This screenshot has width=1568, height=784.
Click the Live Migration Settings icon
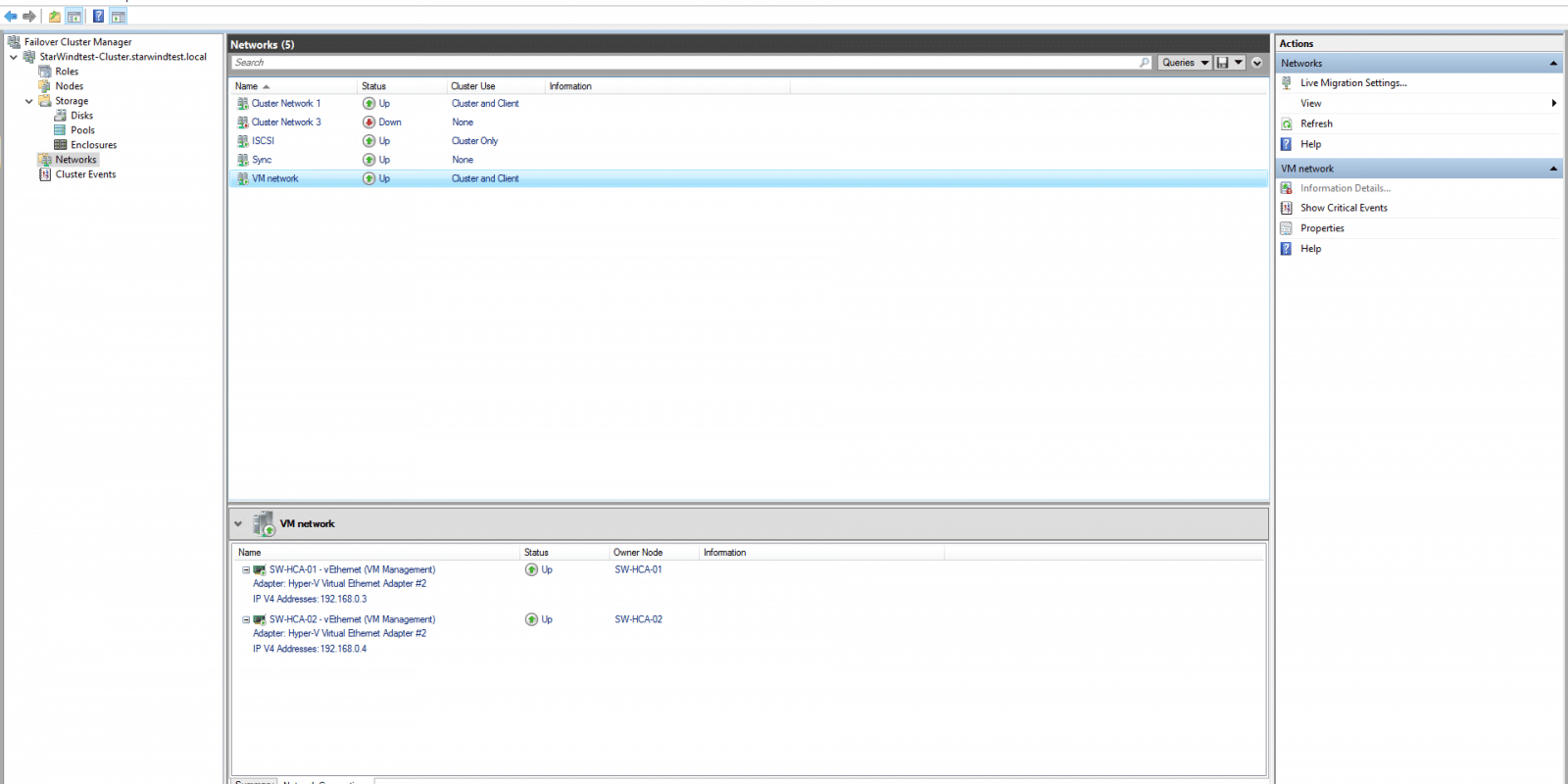click(x=1287, y=83)
